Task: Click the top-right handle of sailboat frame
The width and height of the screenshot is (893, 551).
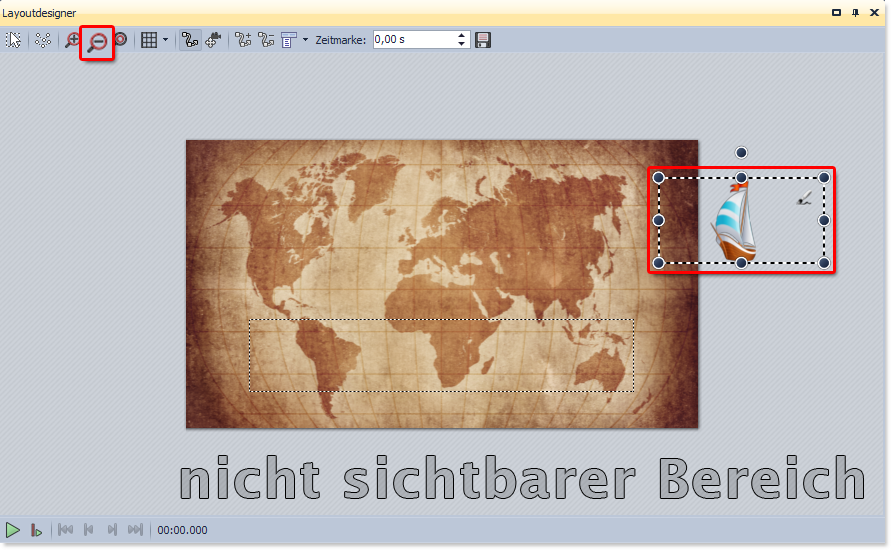Action: tap(824, 178)
